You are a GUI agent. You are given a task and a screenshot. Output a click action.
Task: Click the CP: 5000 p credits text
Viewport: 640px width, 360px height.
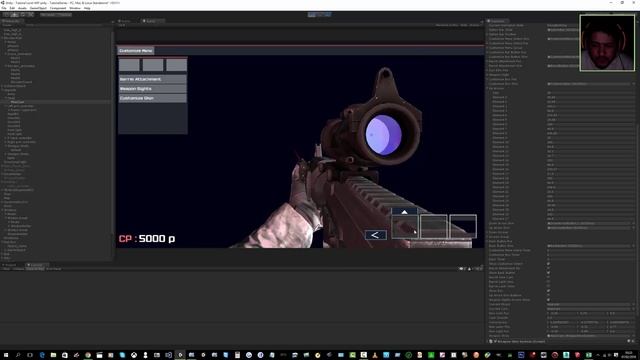(147, 239)
